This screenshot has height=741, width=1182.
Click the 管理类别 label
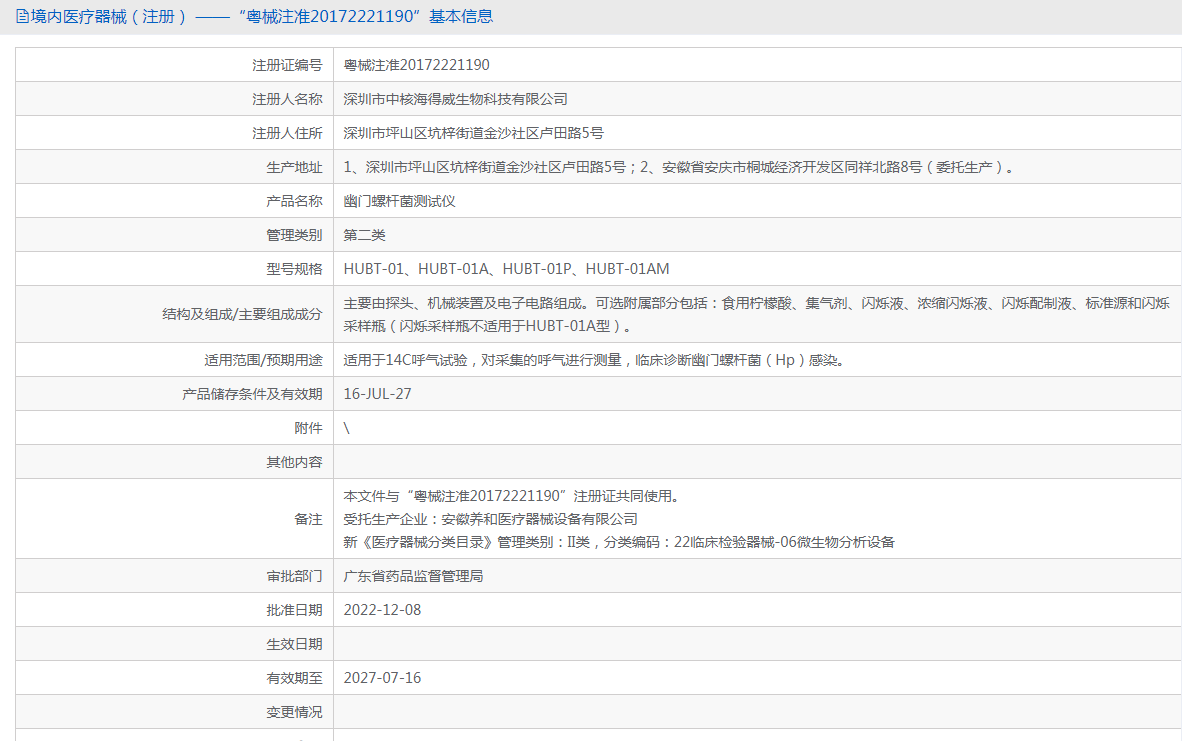[x=294, y=235]
